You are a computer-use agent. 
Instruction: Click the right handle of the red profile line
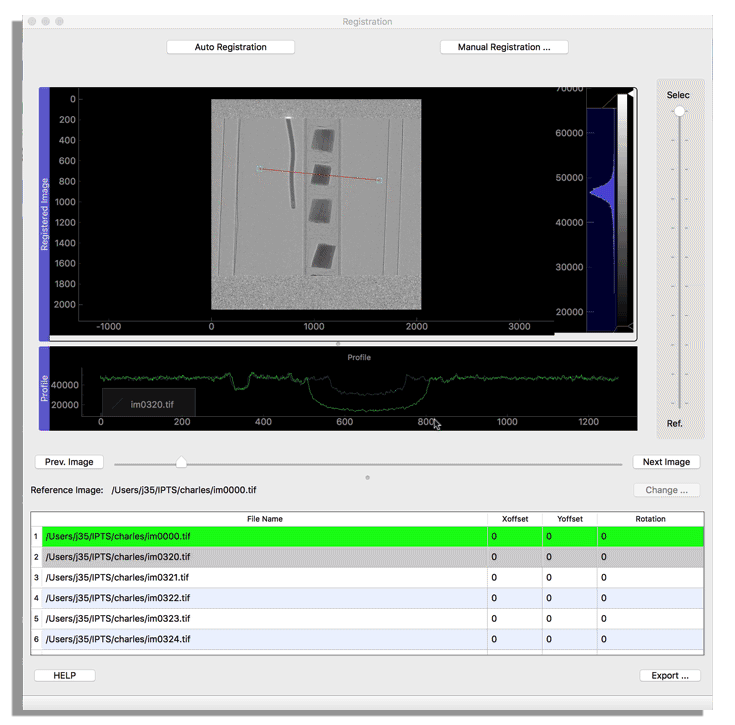point(379,180)
